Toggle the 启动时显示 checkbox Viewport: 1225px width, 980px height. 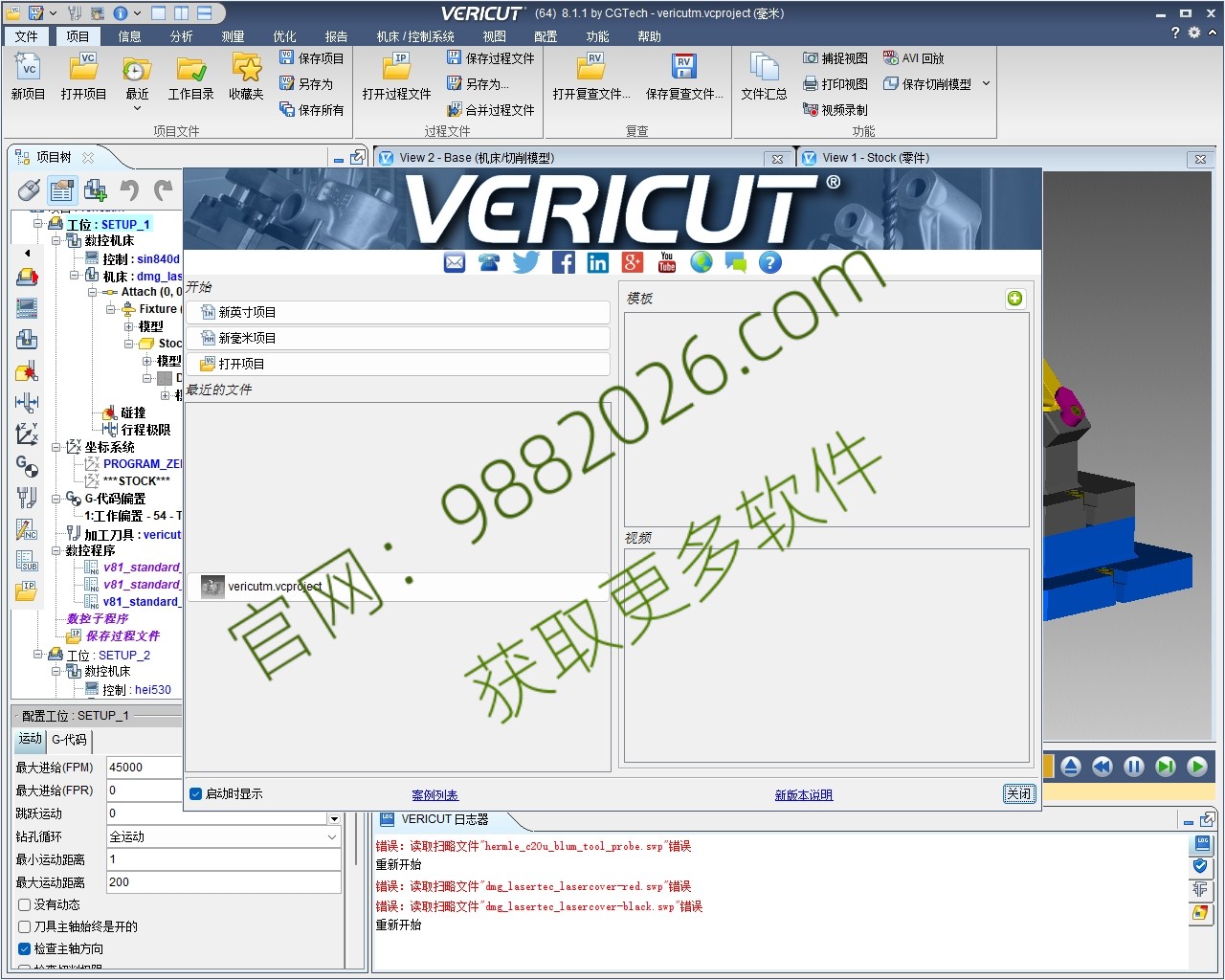[196, 794]
